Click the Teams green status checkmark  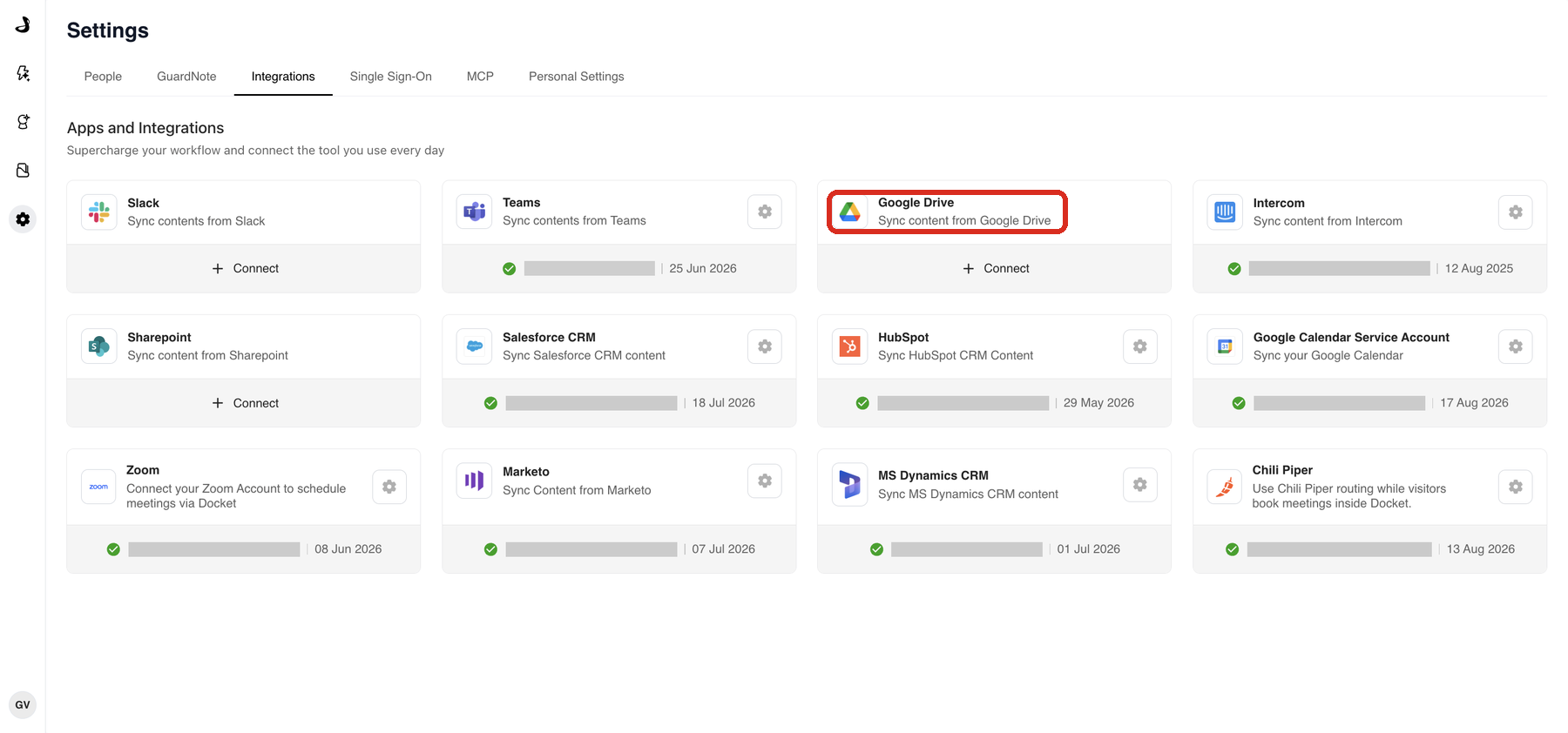pos(510,269)
